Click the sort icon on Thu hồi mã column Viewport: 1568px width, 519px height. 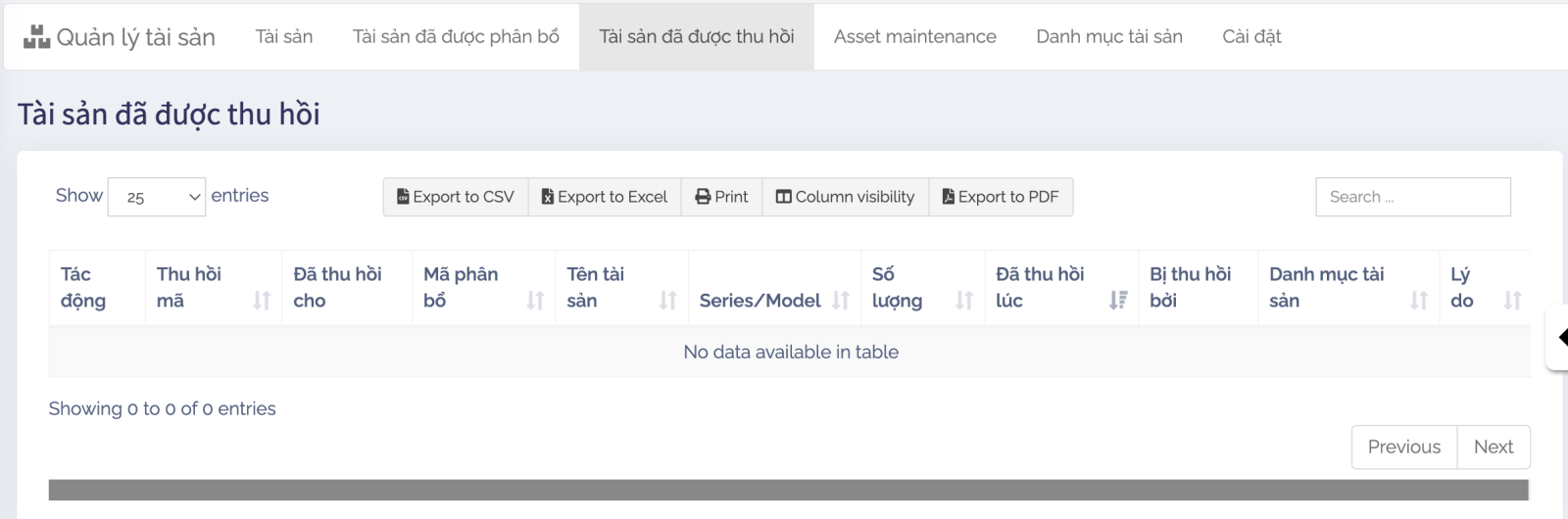coord(262,301)
